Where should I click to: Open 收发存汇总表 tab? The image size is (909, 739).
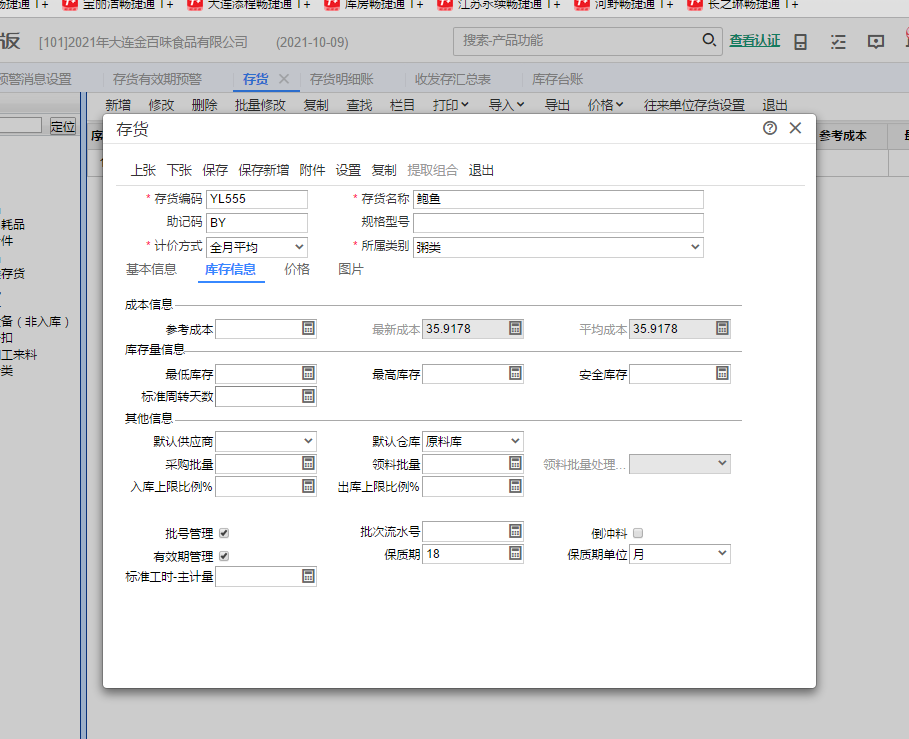coord(453,79)
